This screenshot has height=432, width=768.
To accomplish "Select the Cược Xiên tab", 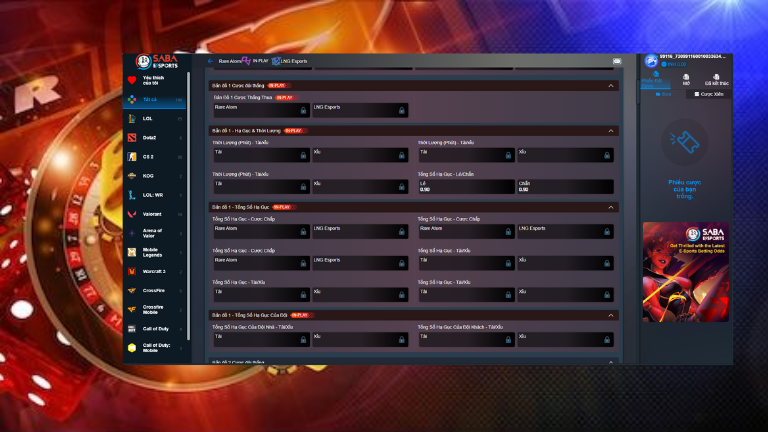I will 709,94.
